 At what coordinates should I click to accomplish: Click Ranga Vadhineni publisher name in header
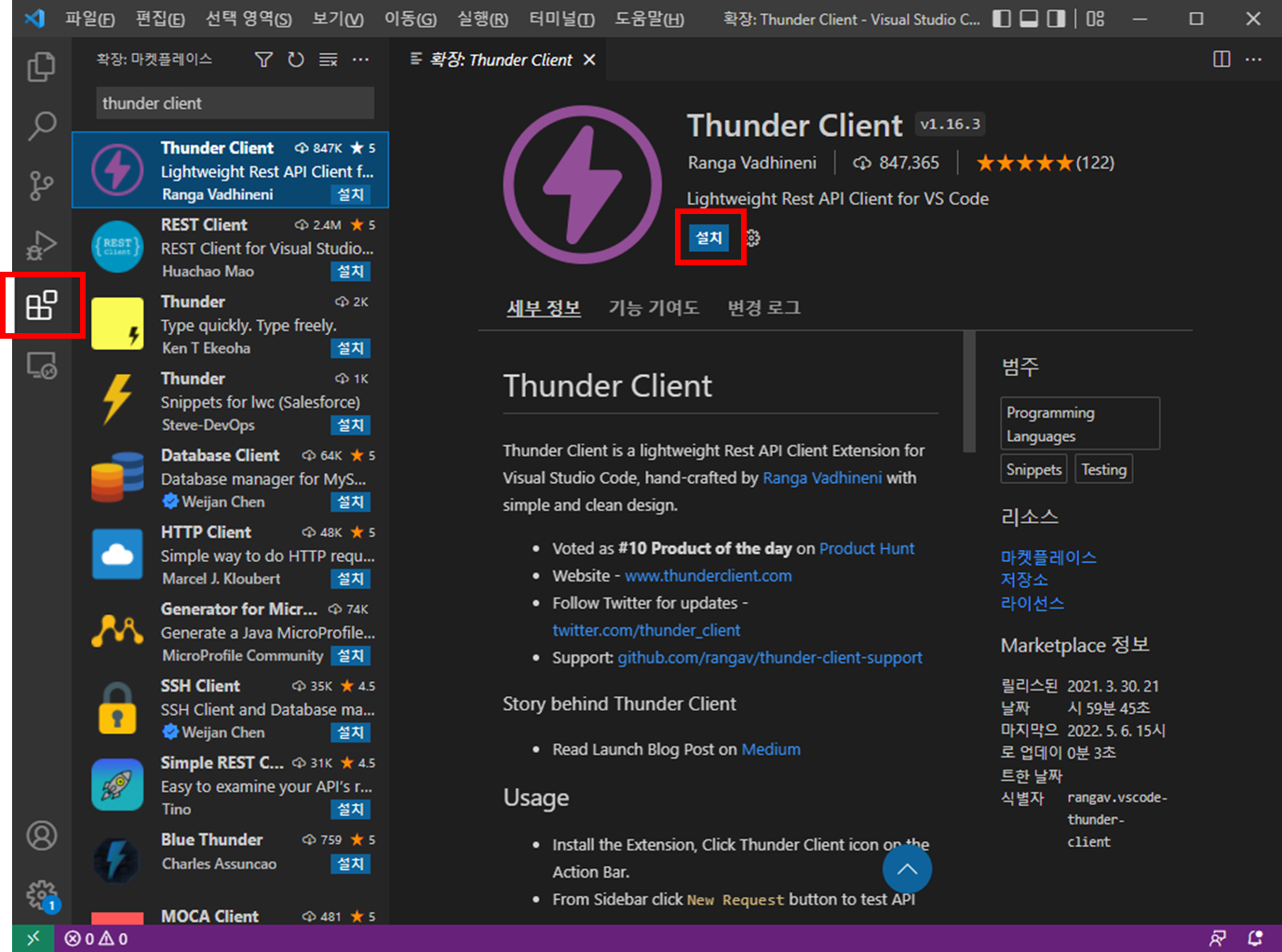[x=751, y=163]
